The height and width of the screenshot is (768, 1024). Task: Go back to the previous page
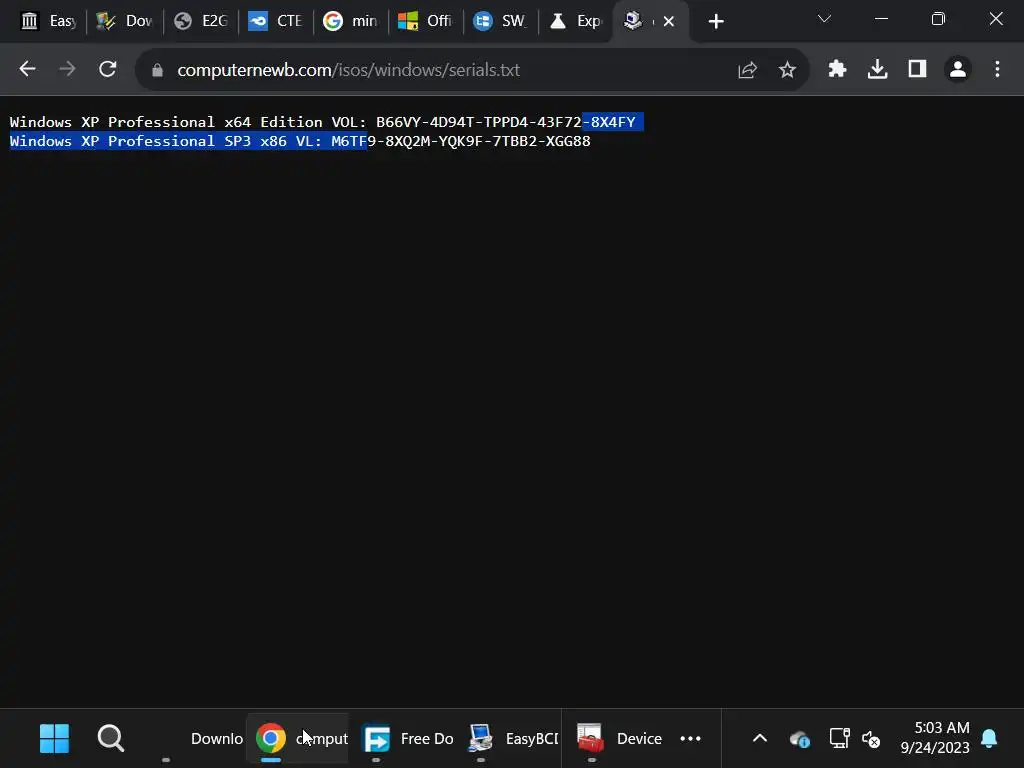point(27,69)
